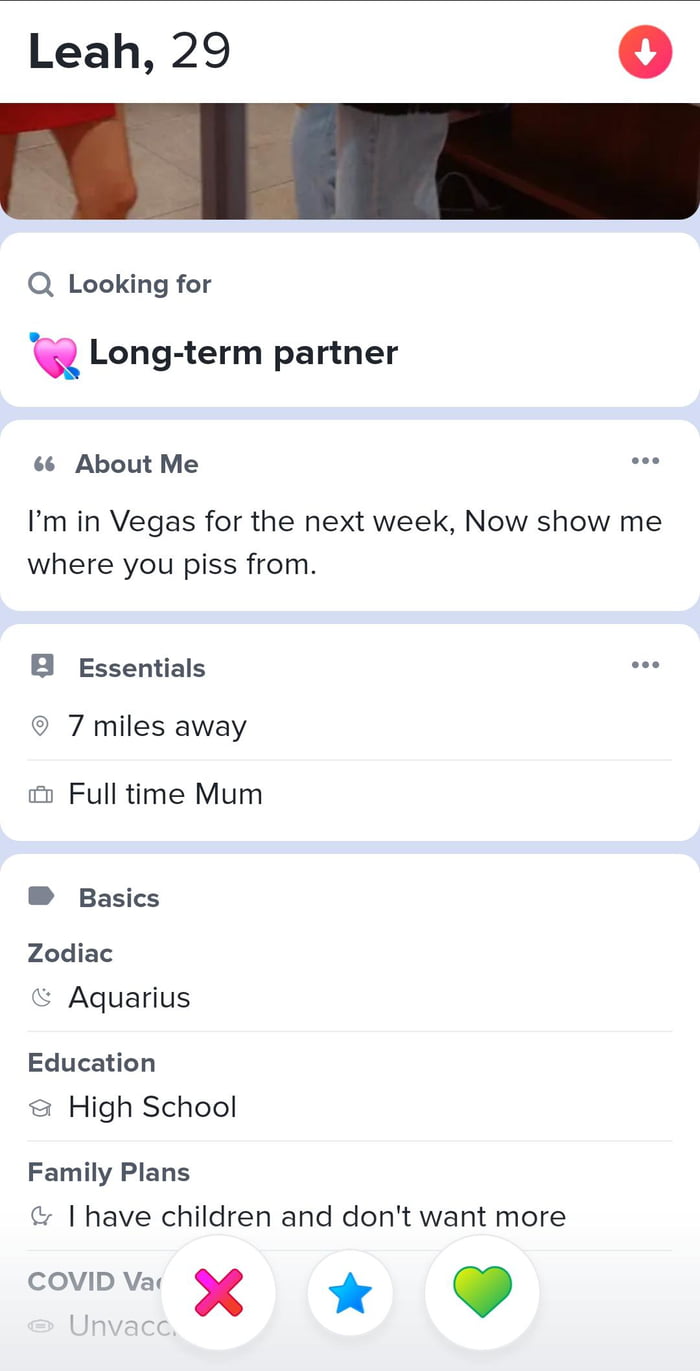Select the blue Super Like star icon

(x=350, y=1292)
